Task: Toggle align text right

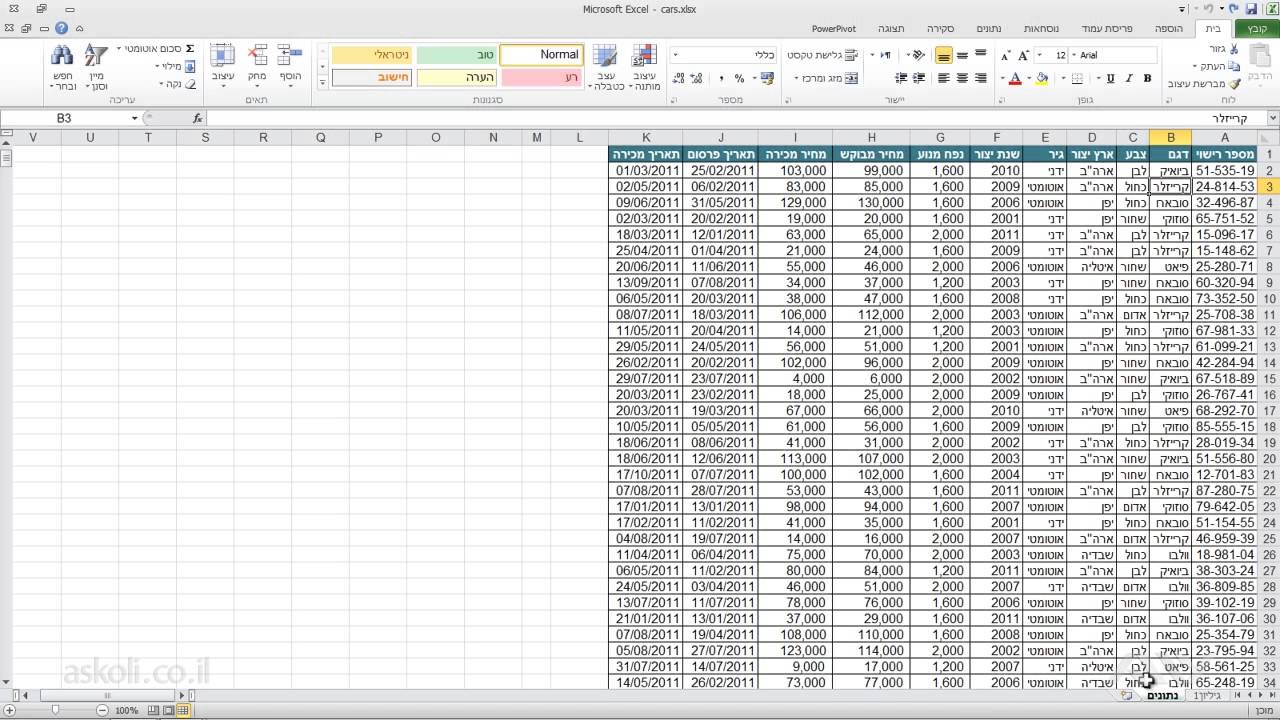Action: tap(980, 78)
